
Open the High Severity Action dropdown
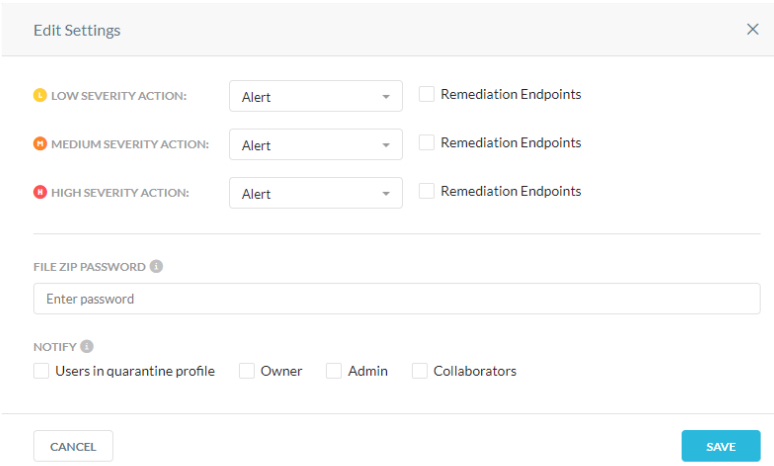(316, 193)
